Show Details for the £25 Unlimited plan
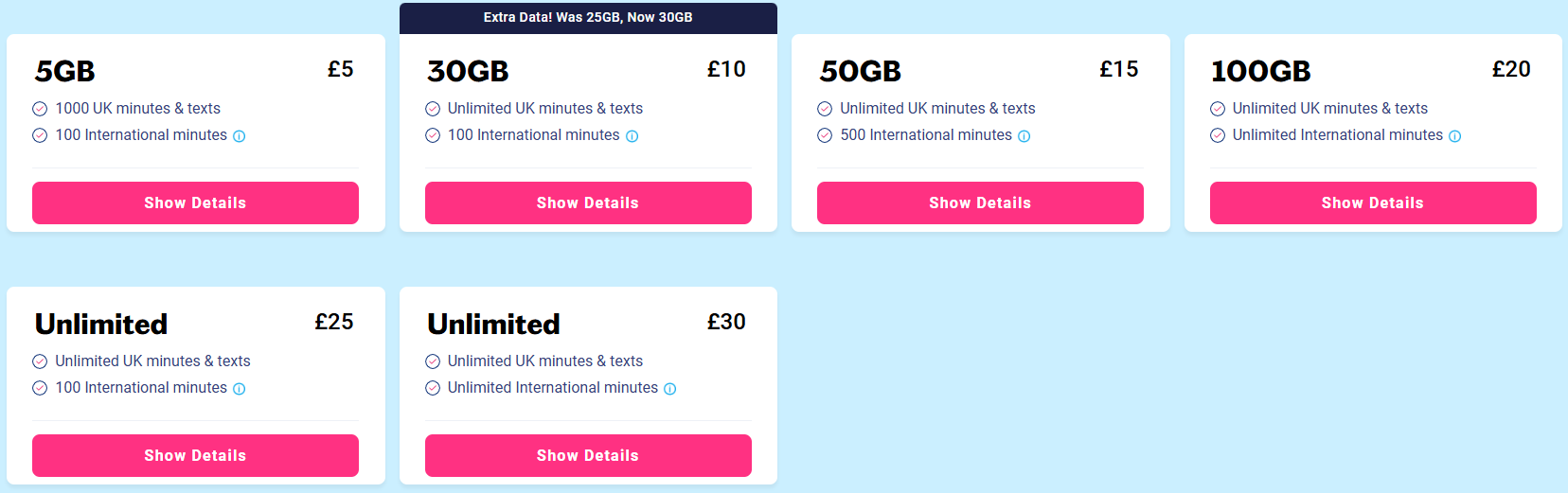1568x493 pixels. [x=195, y=455]
